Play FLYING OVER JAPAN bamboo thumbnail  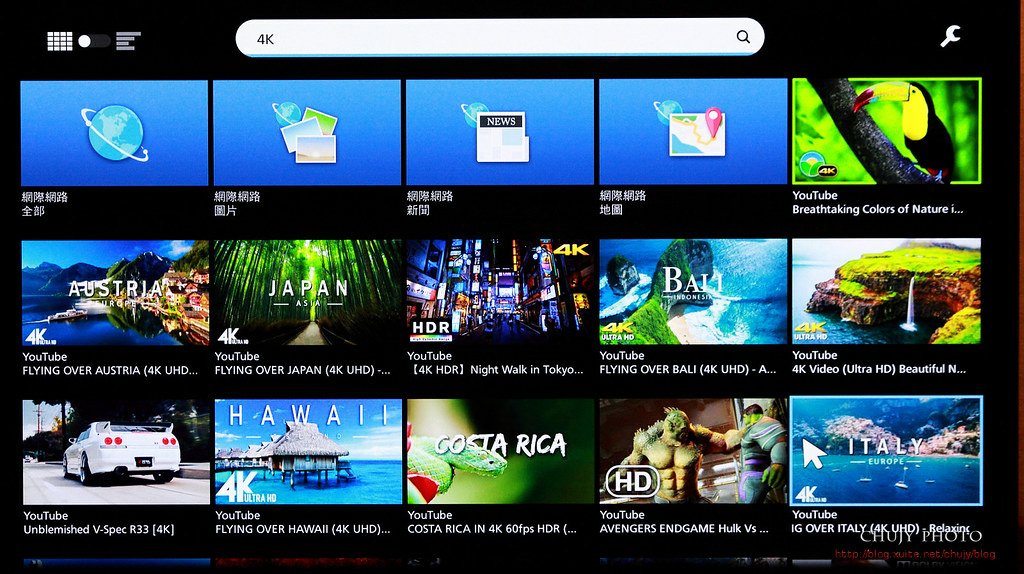point(308,292)
